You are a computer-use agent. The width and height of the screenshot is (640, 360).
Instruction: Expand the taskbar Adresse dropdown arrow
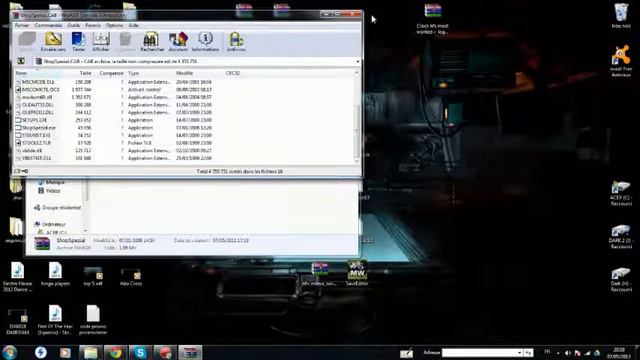point(520,353)
